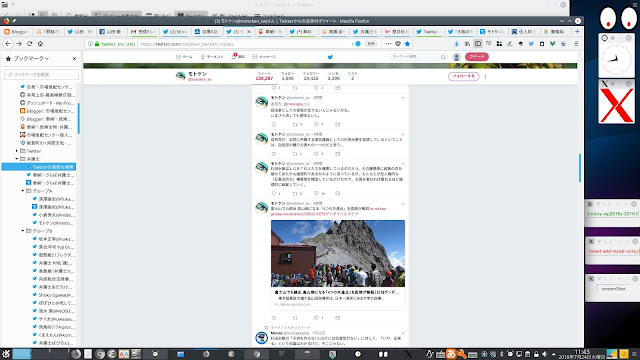Image resolution: width=640 pixels, height=360 pixels.
Task: Open Twitter notifications (通知)
Action: 238,57
